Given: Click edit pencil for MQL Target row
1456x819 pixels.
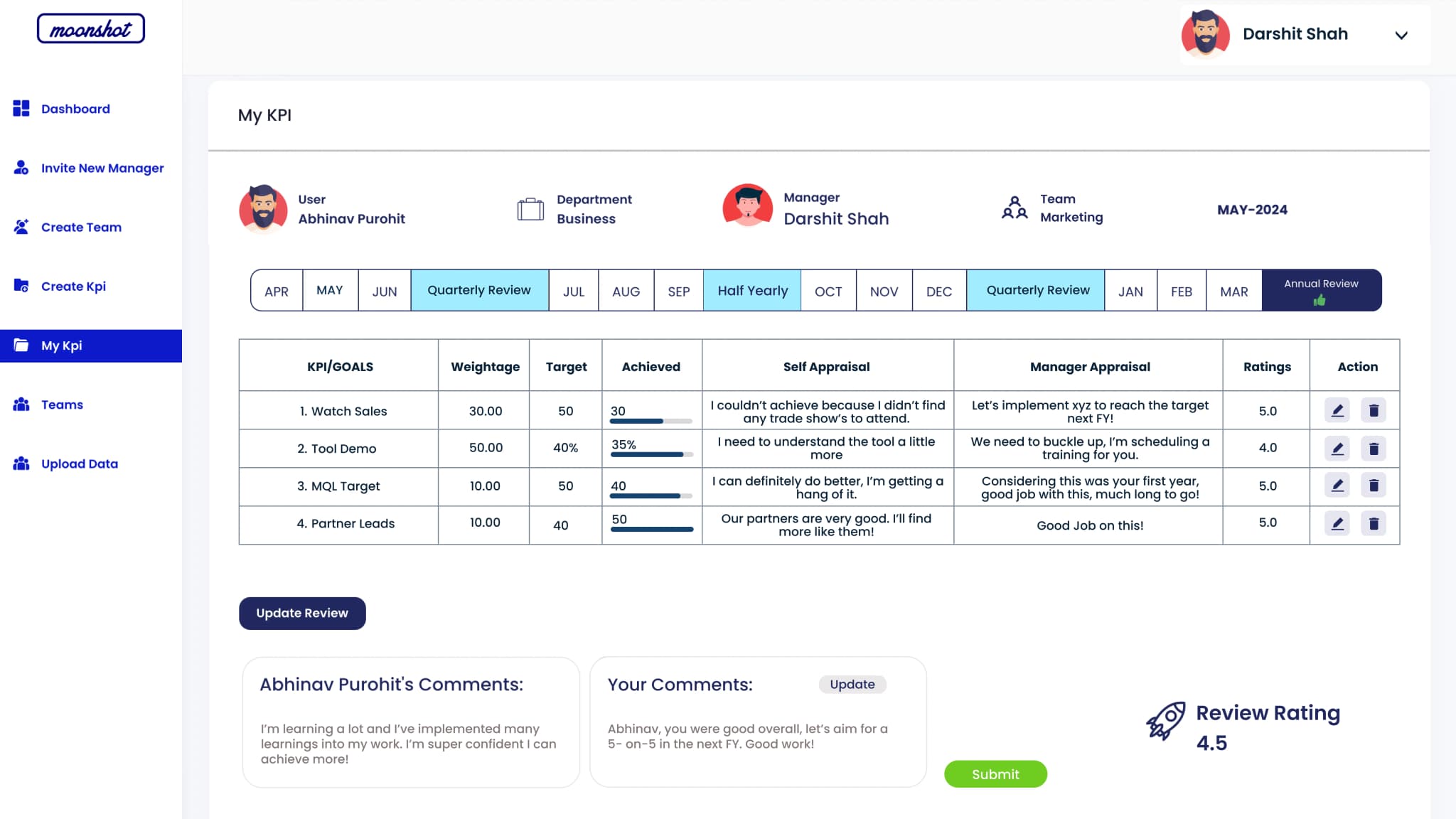Looking at the screenshot, I should coord(1337,486).
